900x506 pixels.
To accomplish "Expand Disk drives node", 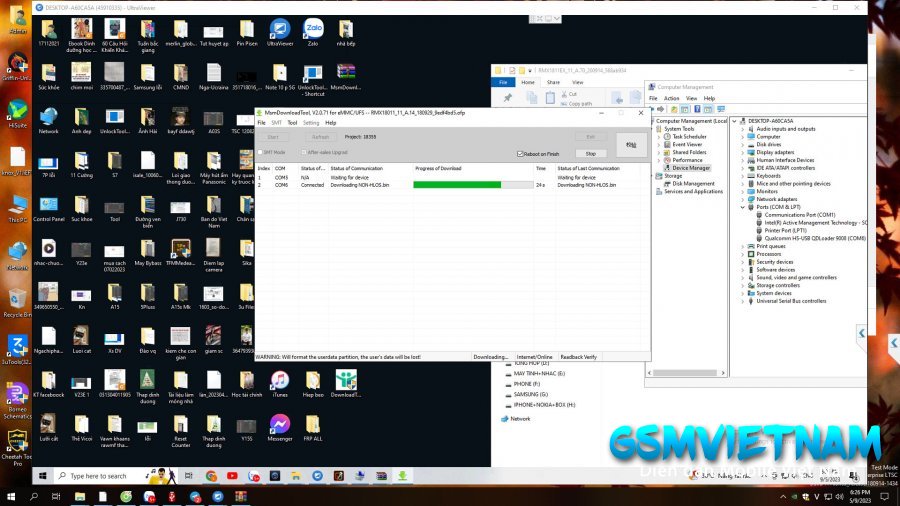I will point(742,145).
